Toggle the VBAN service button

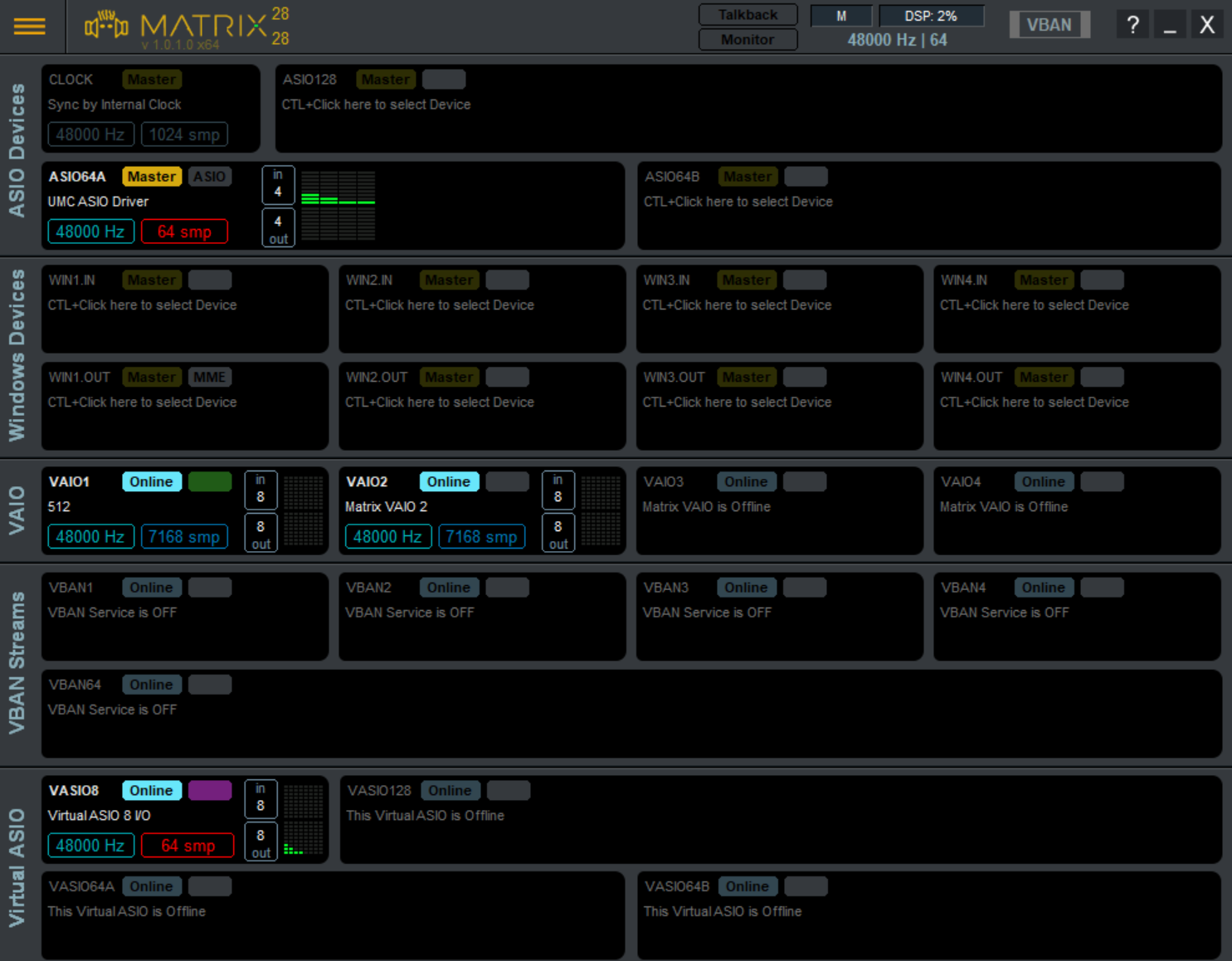click(x=1049, y=25)
